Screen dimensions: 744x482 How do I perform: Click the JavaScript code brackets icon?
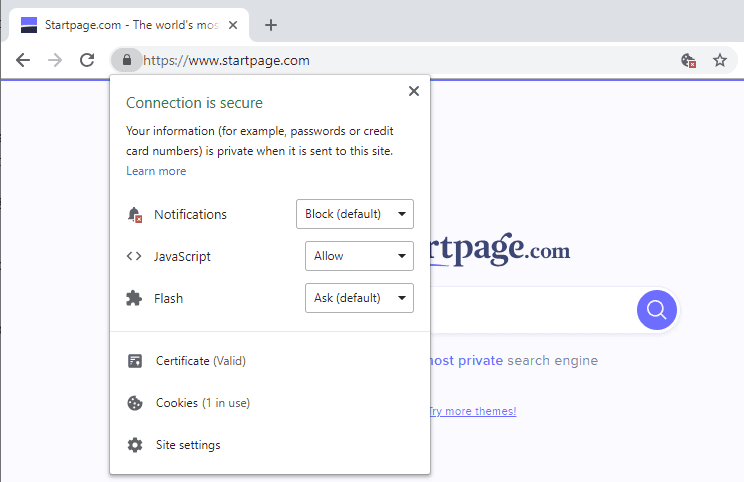click(x=134, y=256)
